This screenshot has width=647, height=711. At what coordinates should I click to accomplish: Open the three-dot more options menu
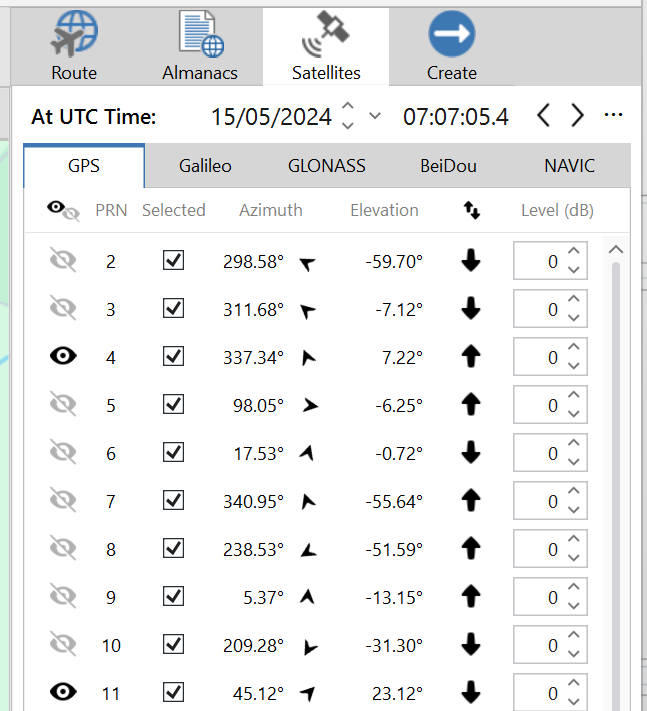[614, 116]
